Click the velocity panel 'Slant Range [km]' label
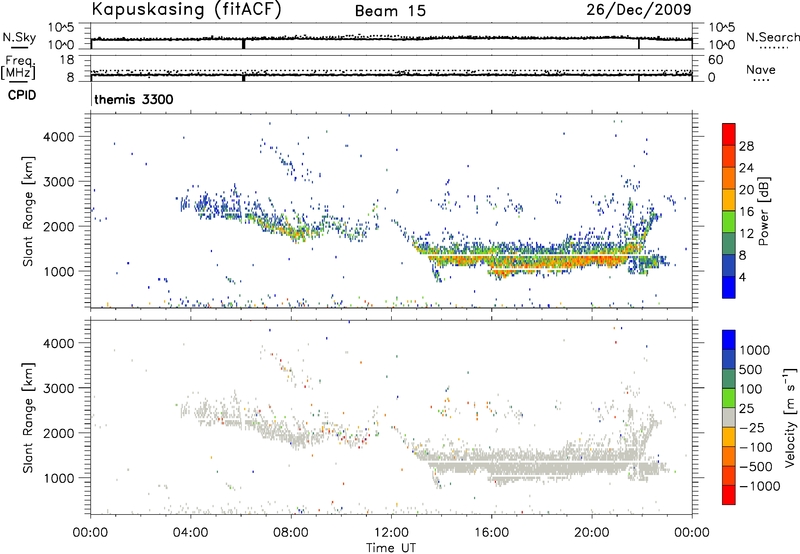Screen dimensions: 800x554 pyautogui.click(x=28, y=418)
